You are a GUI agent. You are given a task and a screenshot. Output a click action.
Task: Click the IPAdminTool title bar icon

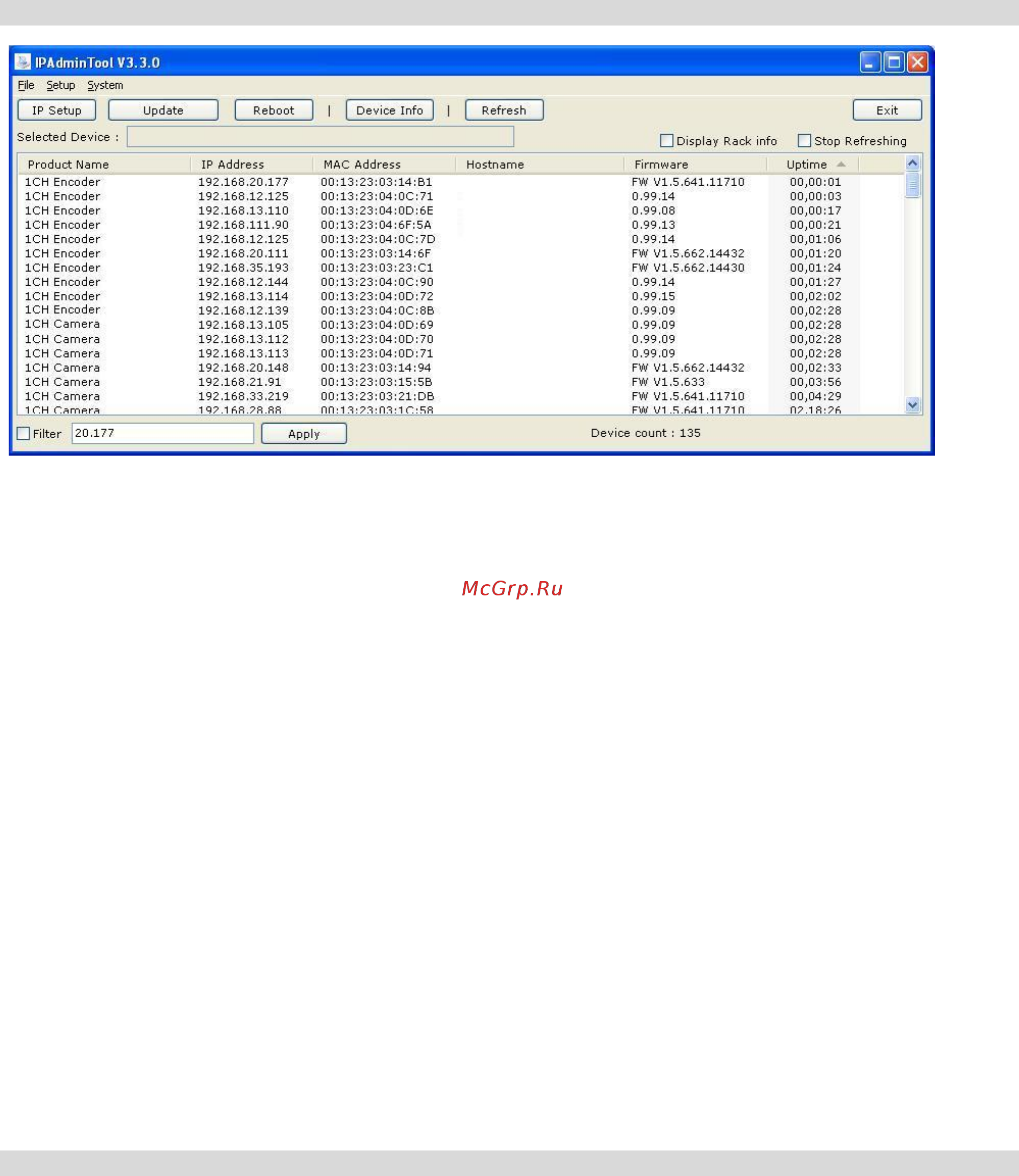click(23, 62)
